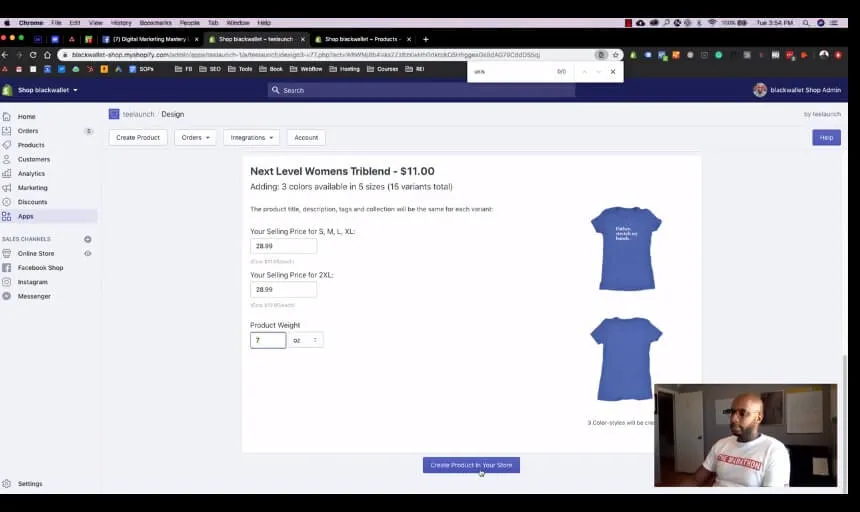Image resolution: width=860 pixels, height=512 pixels.
Task: Click the teelaunch breadcrumb link
Action: pos(138,114)
